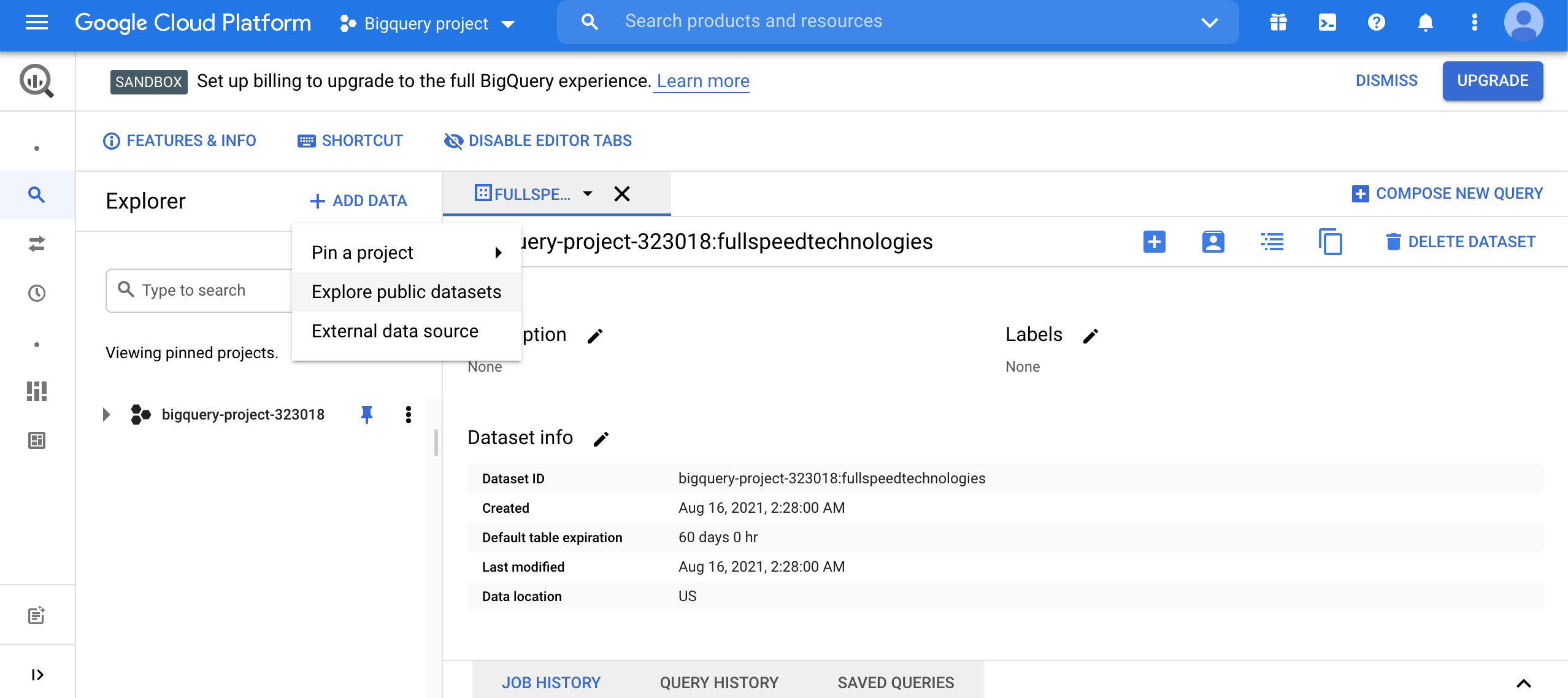The height and width of the screenshot is (698, 1568).
Task: Choose External data source
Action: [x=407, y=331]
